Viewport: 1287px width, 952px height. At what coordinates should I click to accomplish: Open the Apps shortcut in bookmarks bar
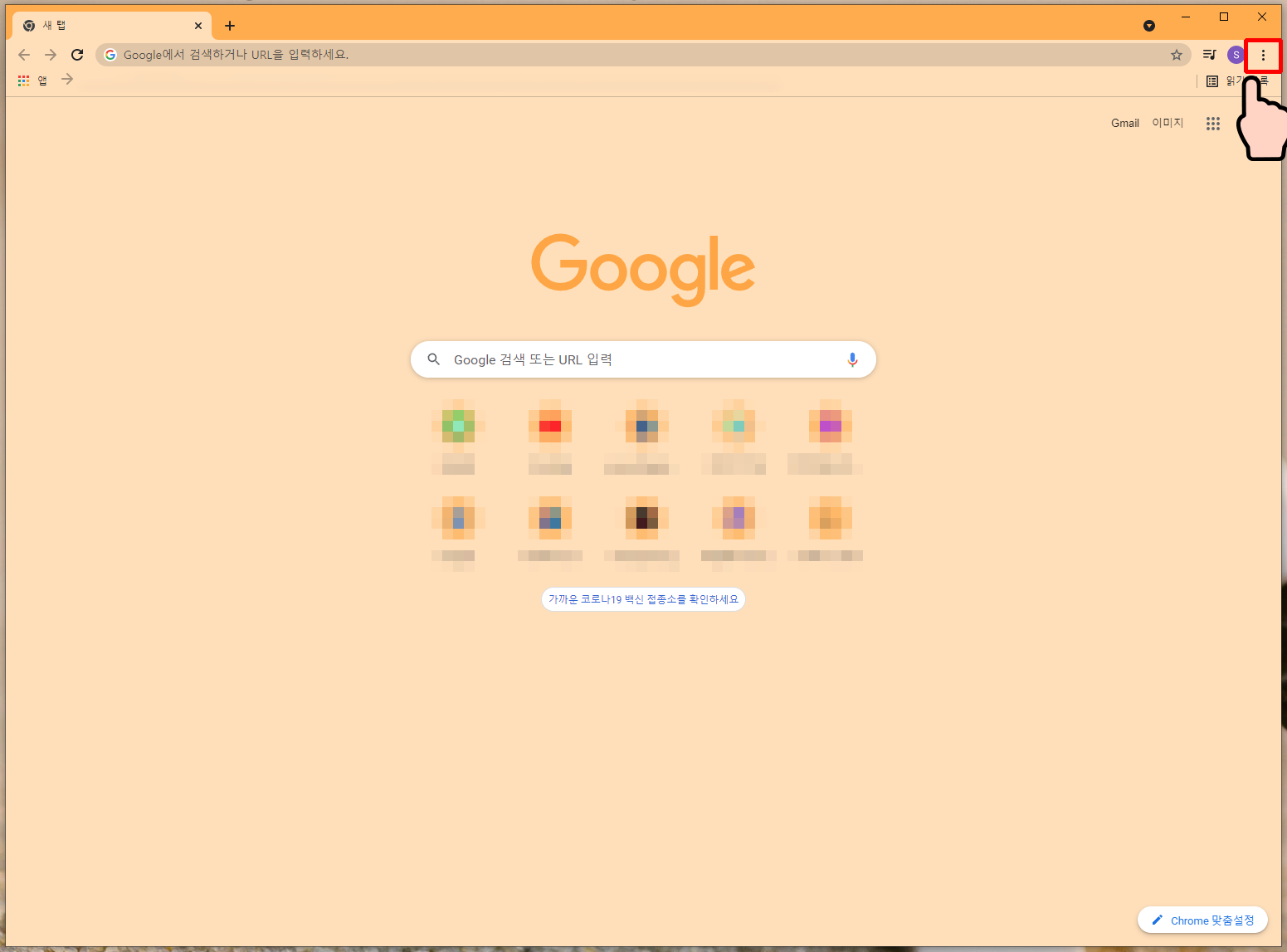pyautogui.click(x=32, y=81)
